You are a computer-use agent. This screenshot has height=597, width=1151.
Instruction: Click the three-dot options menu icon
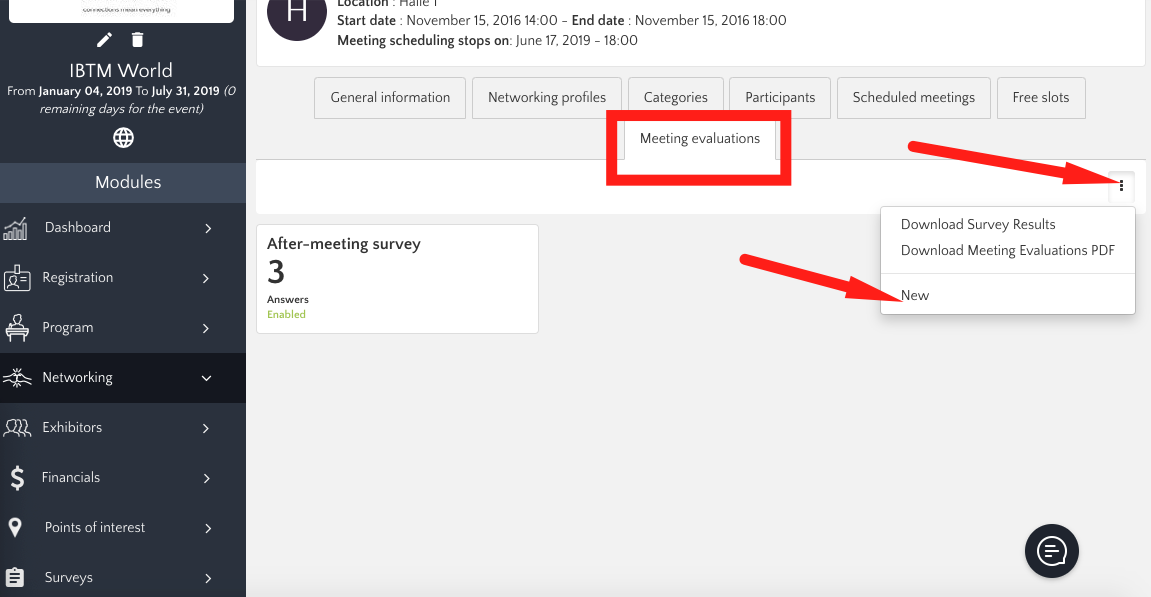pos(1121,185)
